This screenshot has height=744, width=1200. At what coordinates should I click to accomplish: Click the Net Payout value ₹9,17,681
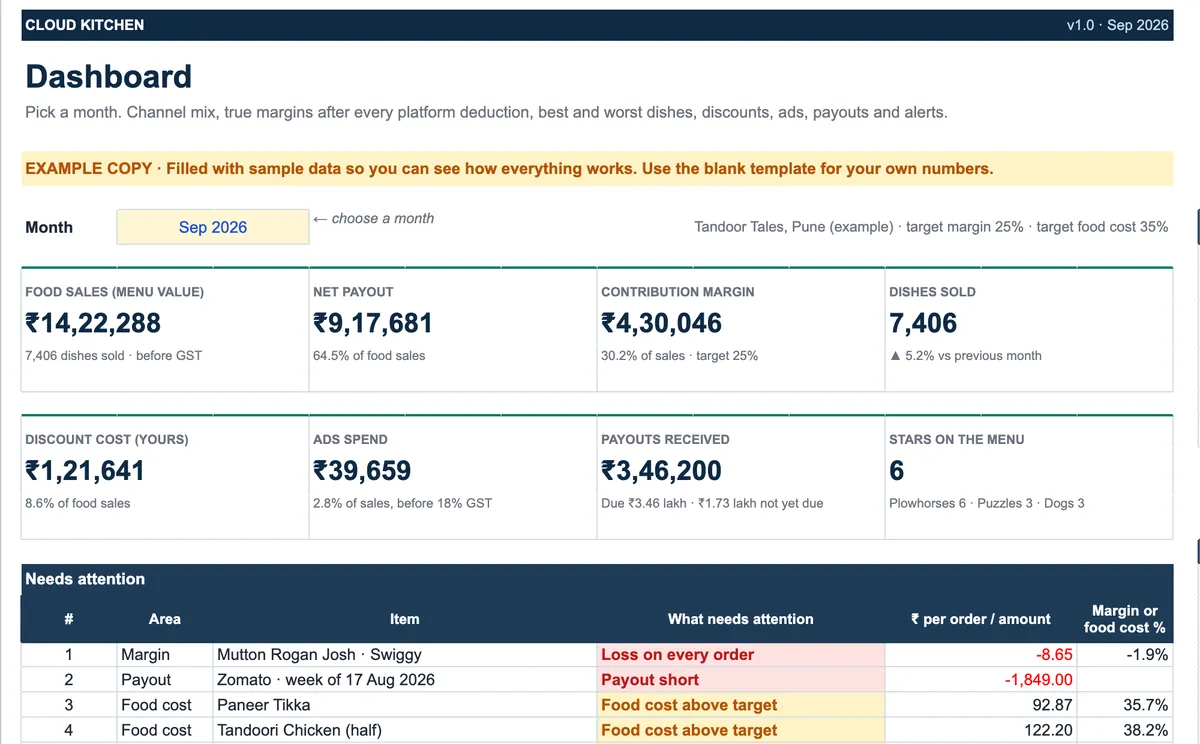pyautogui.click(x=373, y=323)
